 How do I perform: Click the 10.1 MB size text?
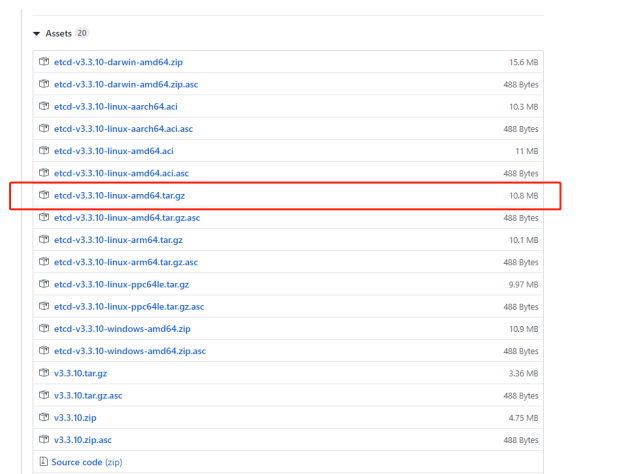(x=523, y=240)
